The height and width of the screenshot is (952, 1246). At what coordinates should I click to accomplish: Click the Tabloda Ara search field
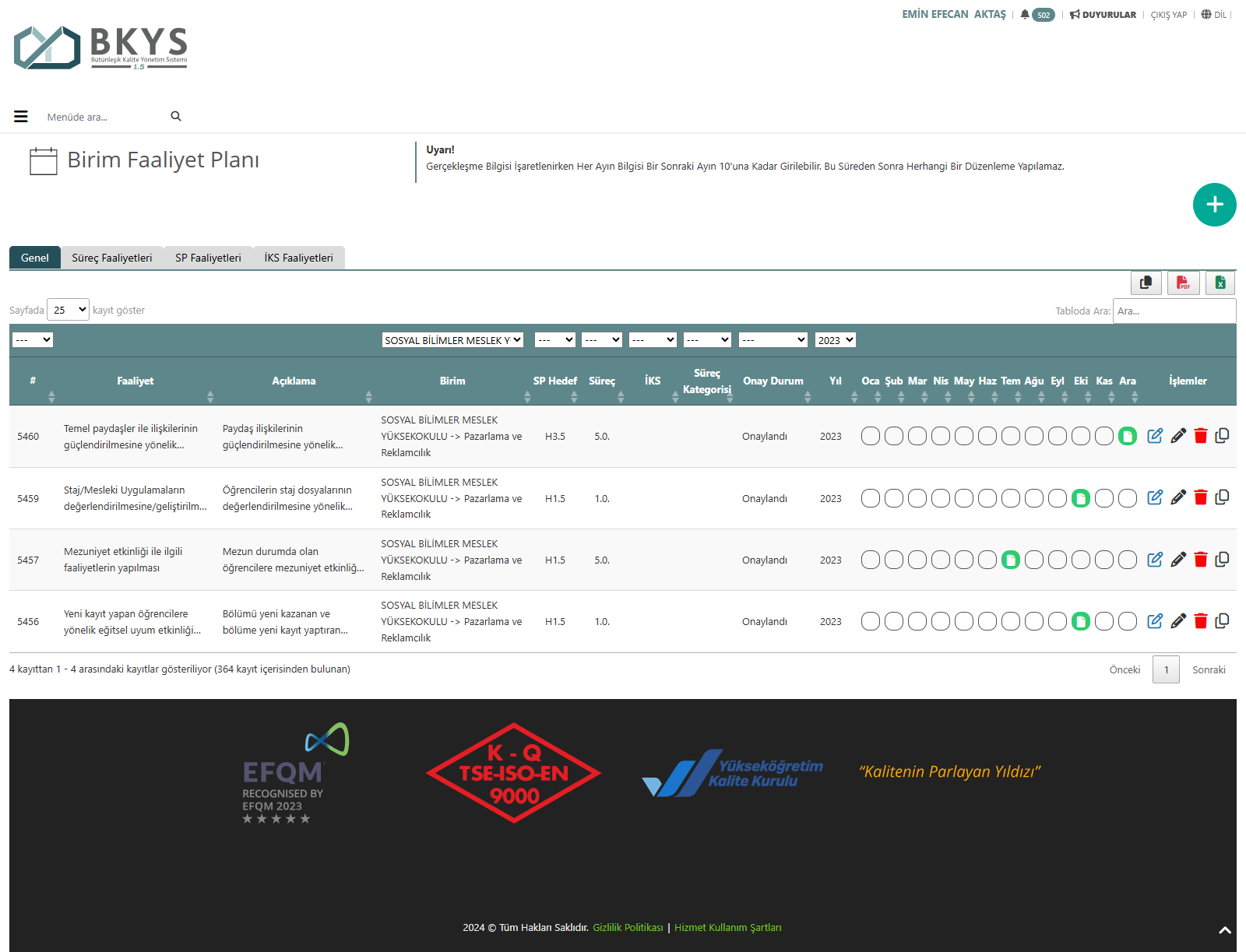pos(1174,311)
